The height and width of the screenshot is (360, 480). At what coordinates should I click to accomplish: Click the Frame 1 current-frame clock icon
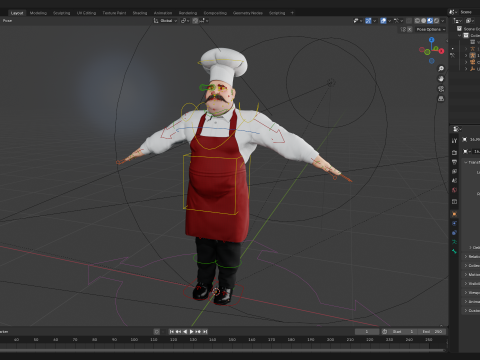[x=385, y=332]
